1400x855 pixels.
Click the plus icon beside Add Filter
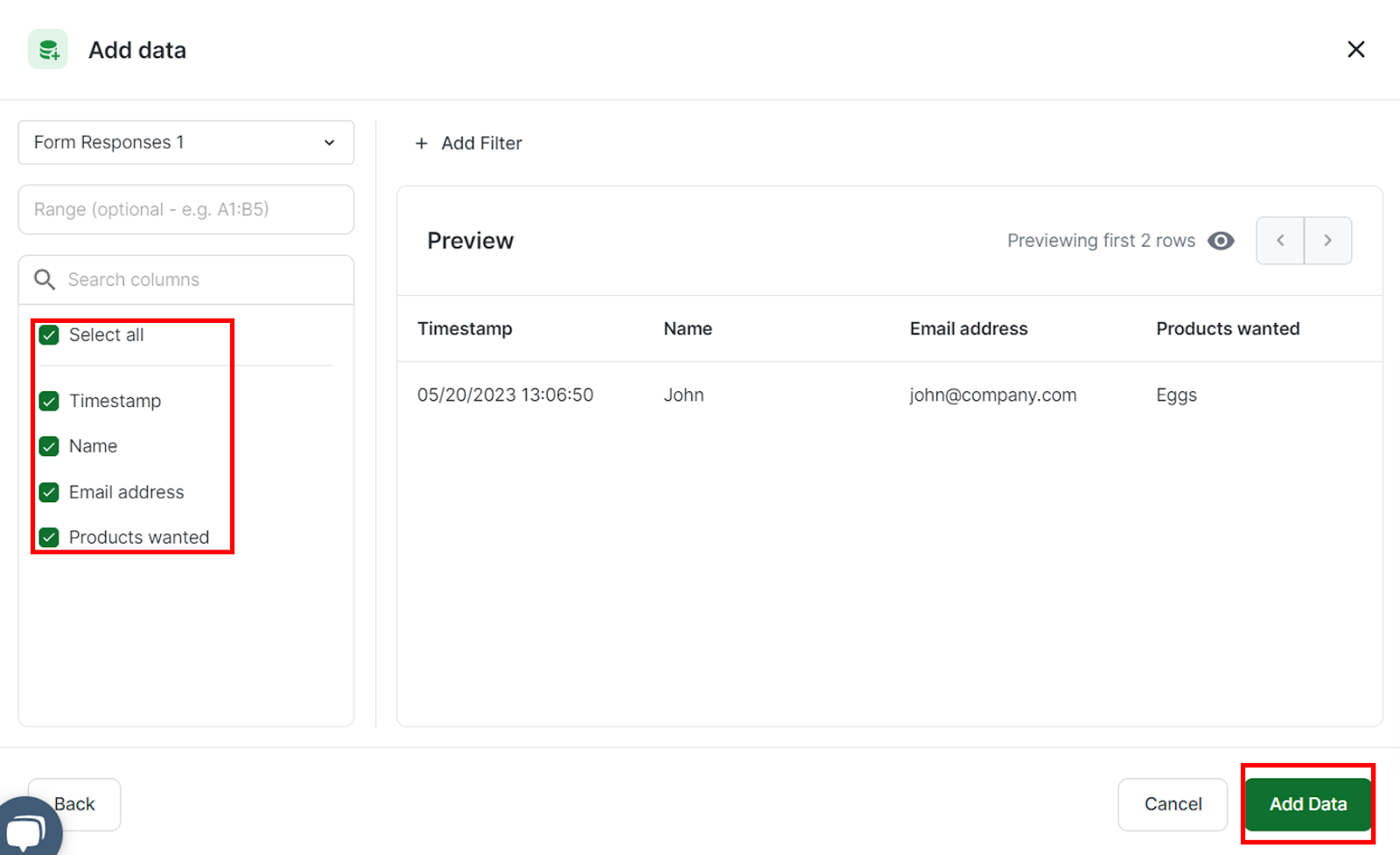(422, 143)
